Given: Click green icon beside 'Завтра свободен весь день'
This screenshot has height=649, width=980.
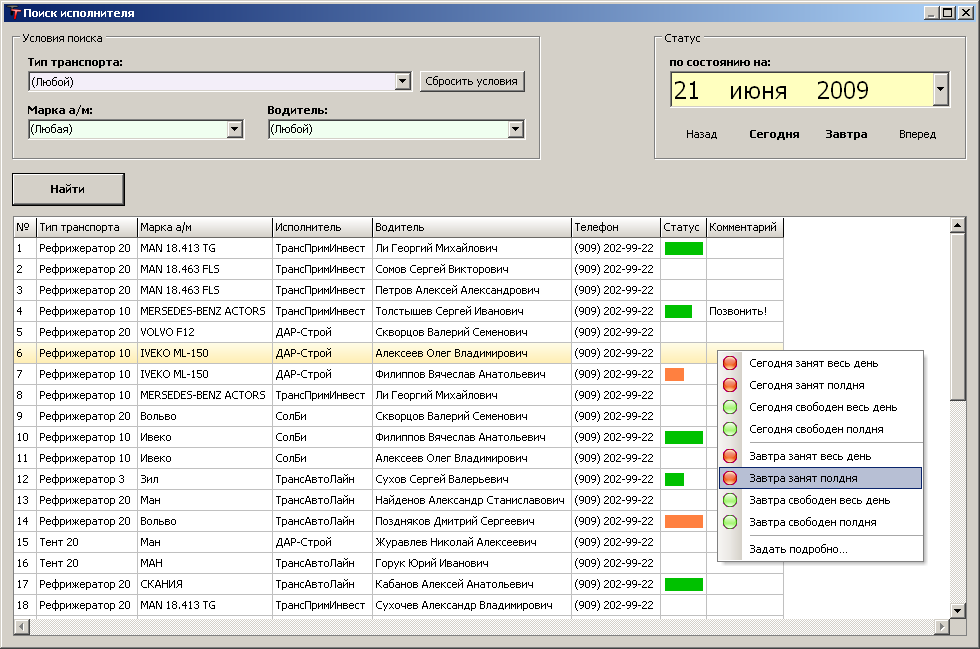Looking at the screenshot, I should pos(730,500).
